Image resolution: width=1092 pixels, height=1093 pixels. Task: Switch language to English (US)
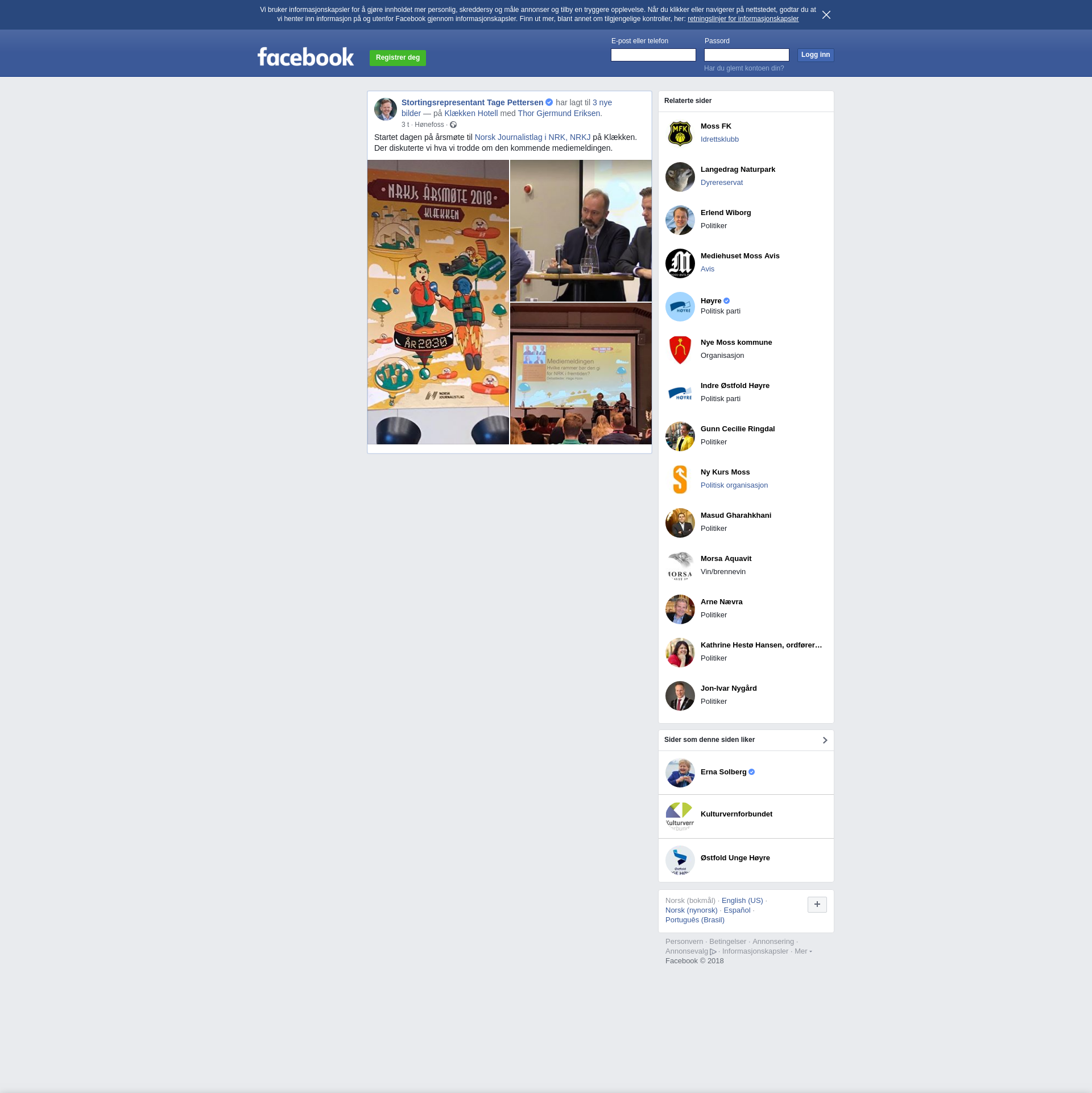(742, 901)
